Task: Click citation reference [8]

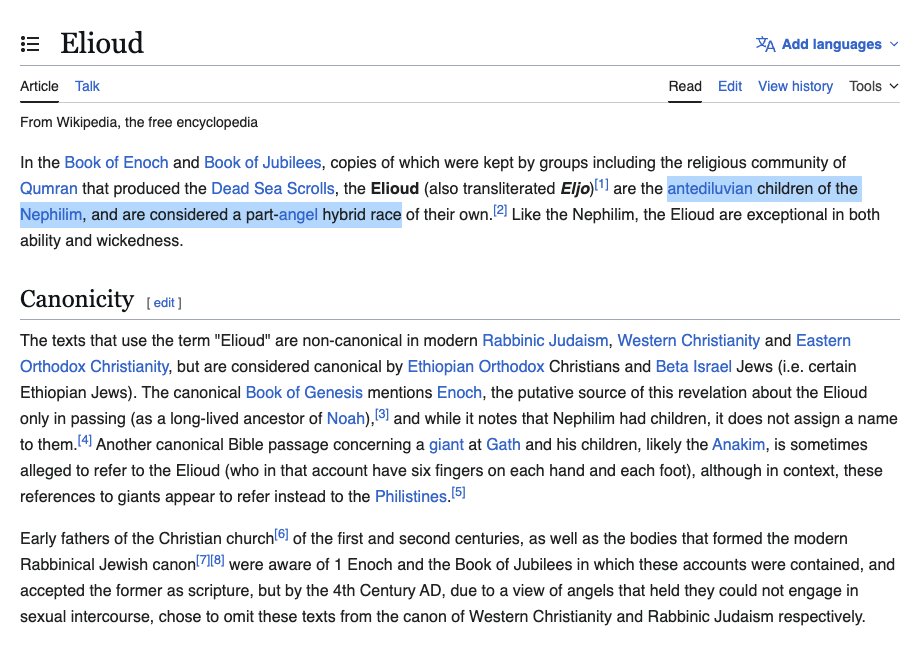Action: (x=218, y=560)
